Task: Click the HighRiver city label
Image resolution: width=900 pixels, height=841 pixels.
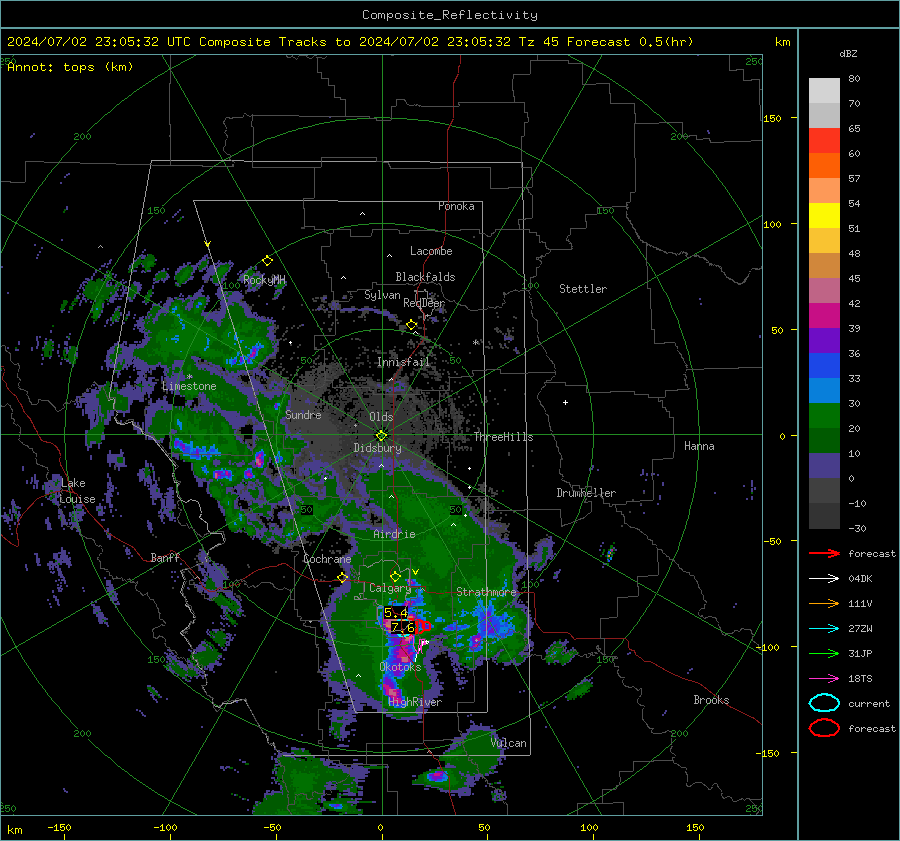Action: click(415, 702)
